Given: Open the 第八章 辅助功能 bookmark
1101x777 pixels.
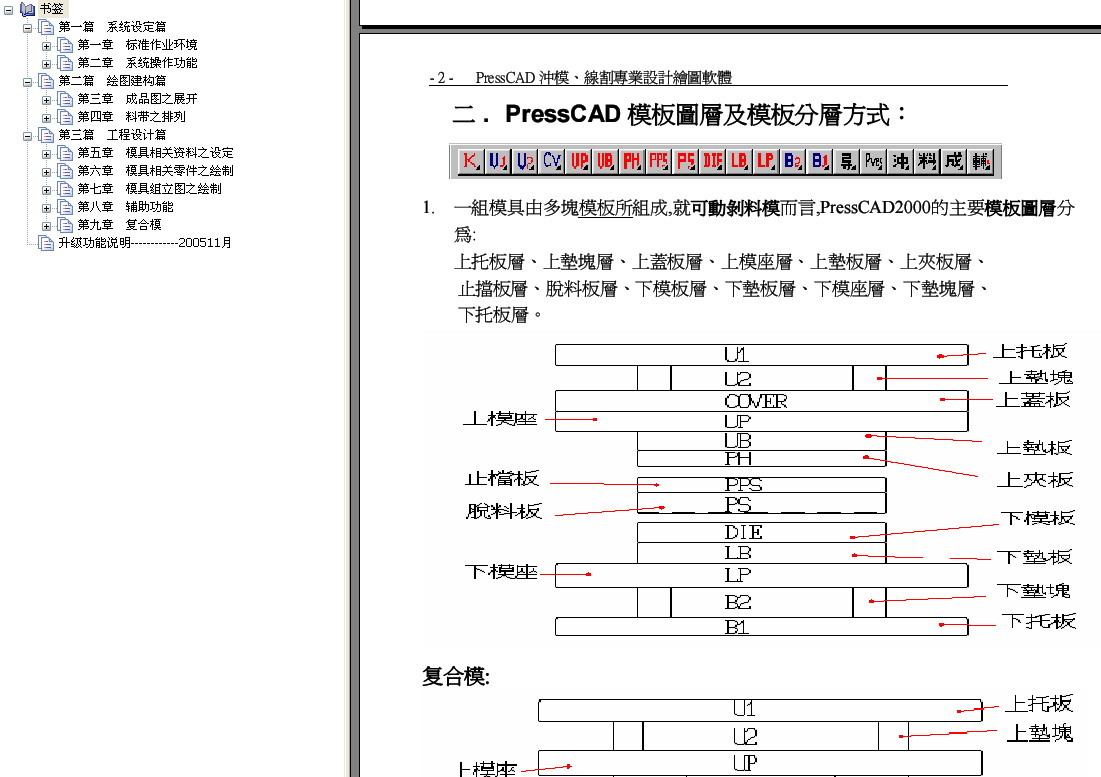Looking at the screenshot, I should click(126, 207).
